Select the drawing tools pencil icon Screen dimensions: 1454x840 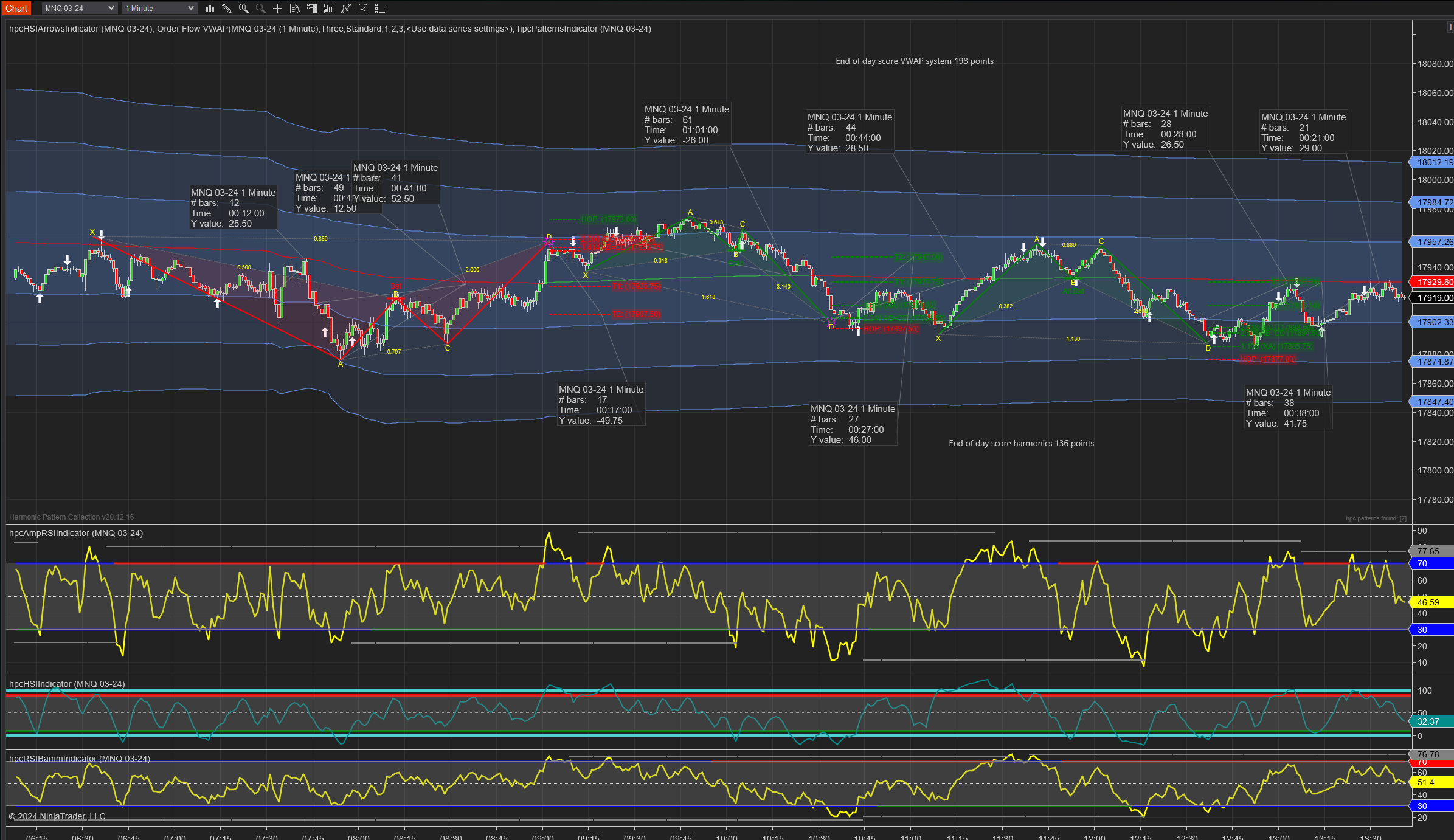point(227,9)
